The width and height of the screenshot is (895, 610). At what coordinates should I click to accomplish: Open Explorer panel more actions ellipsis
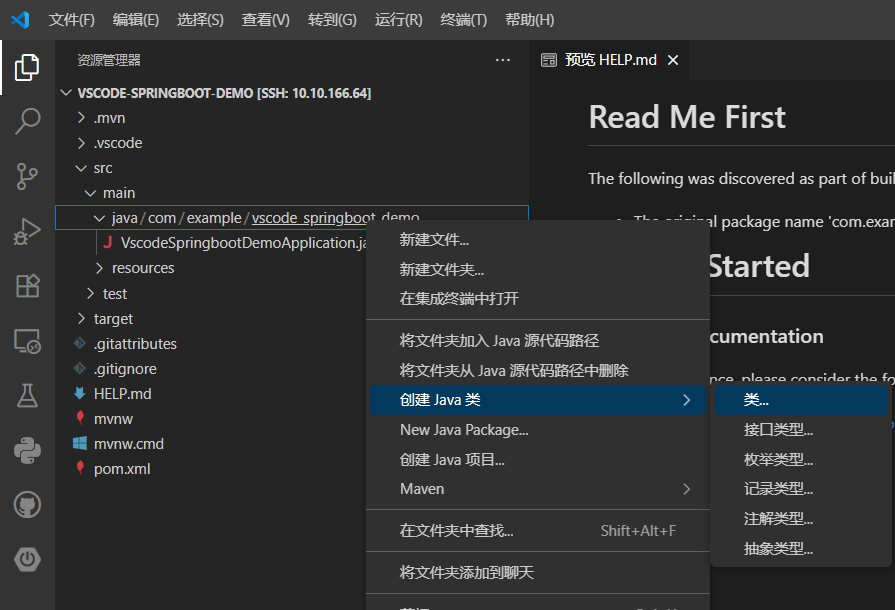point(502,60)
